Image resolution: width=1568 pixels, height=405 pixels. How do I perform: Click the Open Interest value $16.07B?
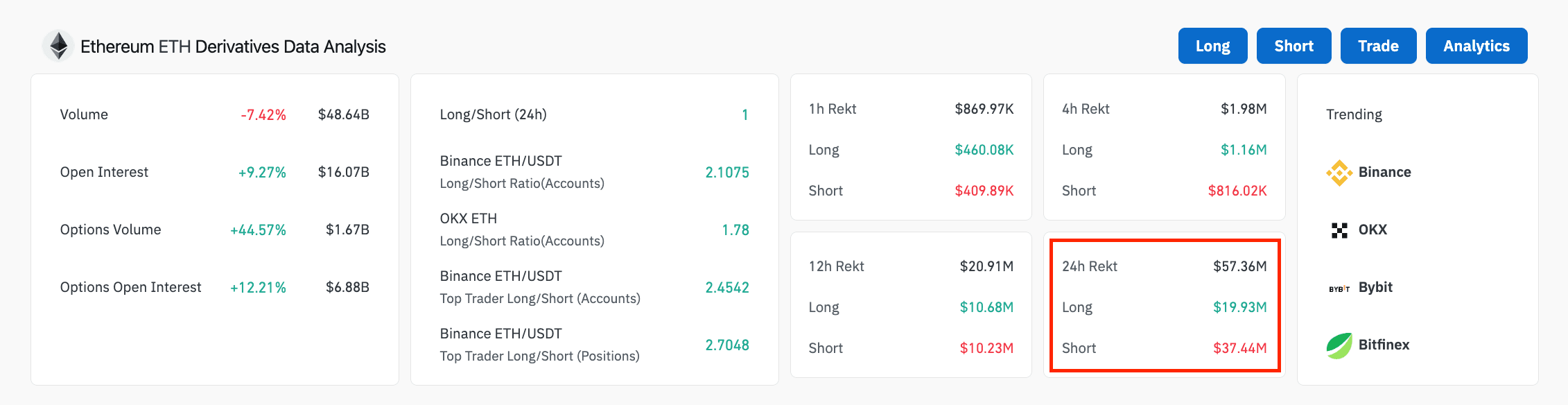(x=343, y=172)
